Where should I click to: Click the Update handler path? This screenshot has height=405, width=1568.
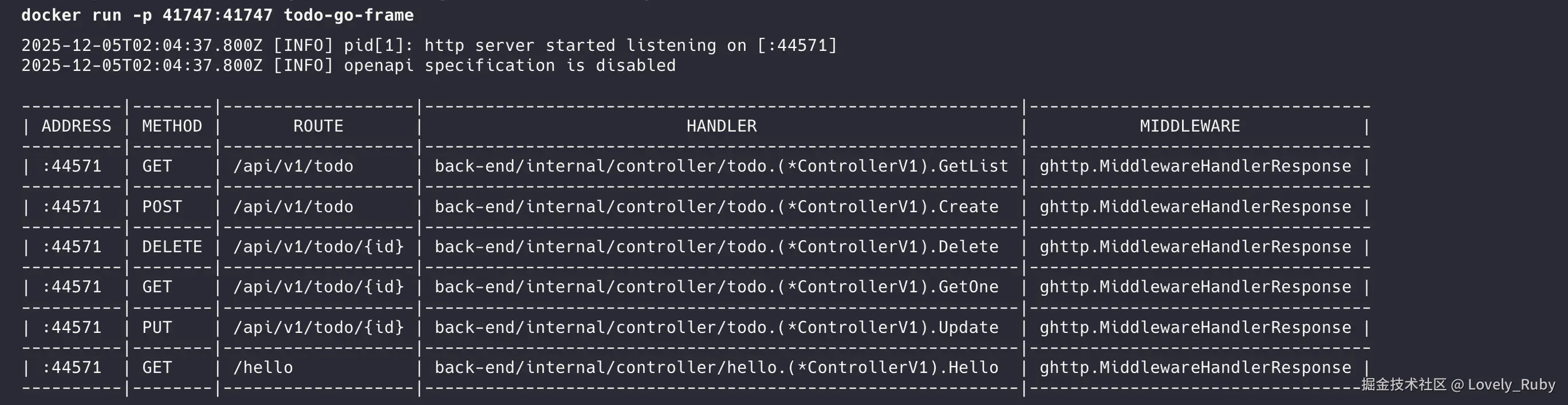tap(716, 328)
